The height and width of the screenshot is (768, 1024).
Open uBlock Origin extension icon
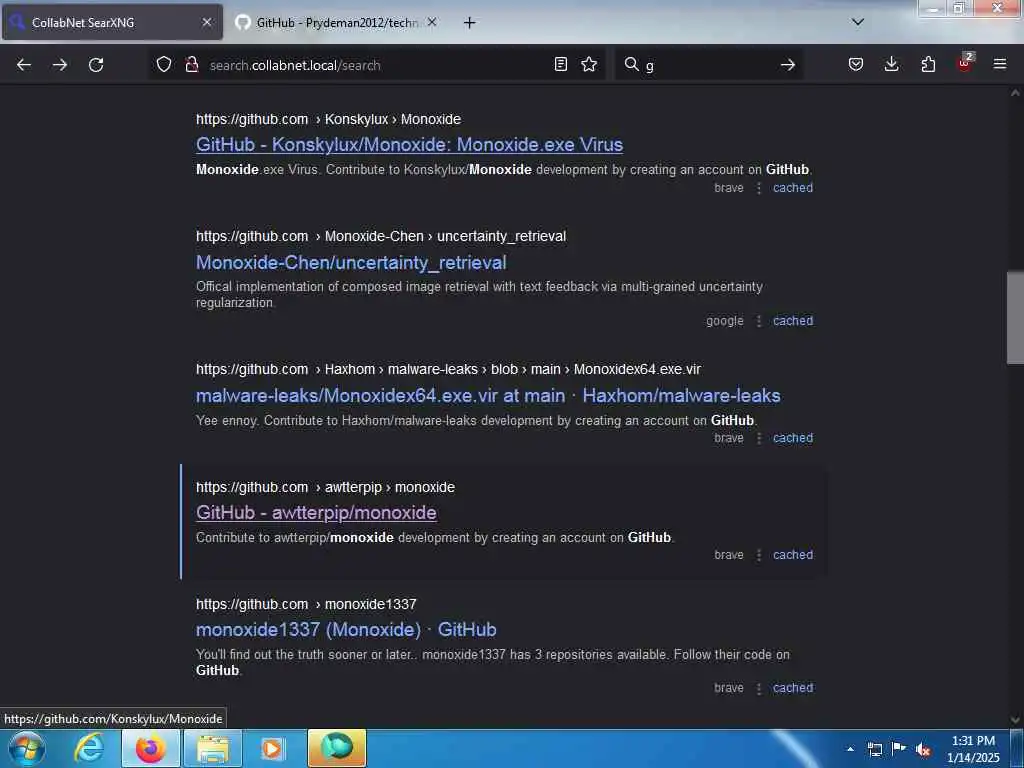965,63
